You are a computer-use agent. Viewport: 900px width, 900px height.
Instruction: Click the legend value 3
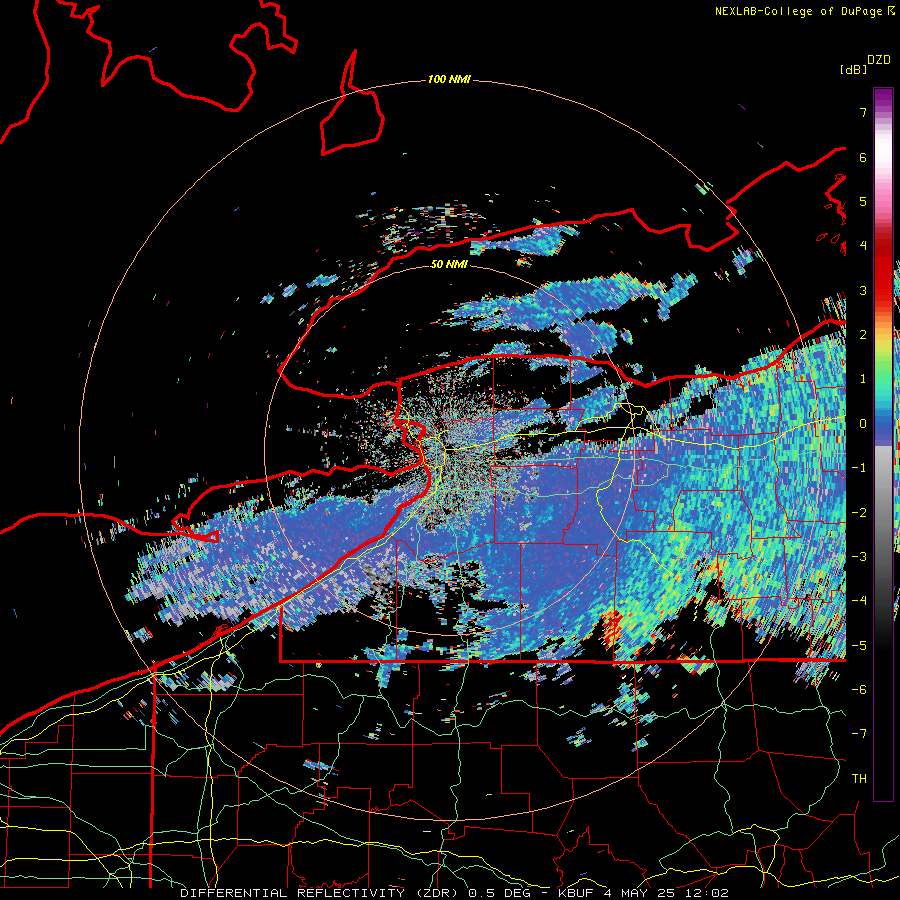[x=863, y=290]
